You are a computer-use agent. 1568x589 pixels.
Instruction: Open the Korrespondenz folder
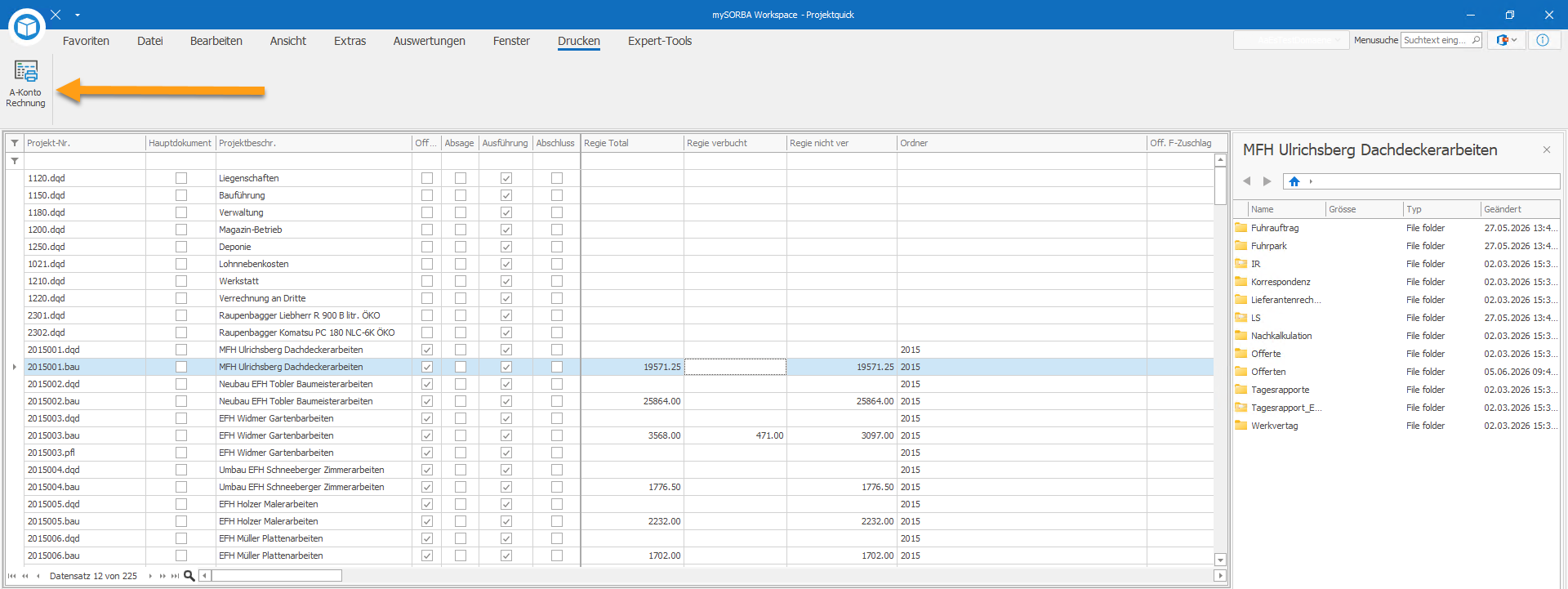(x=1280, y=282)
